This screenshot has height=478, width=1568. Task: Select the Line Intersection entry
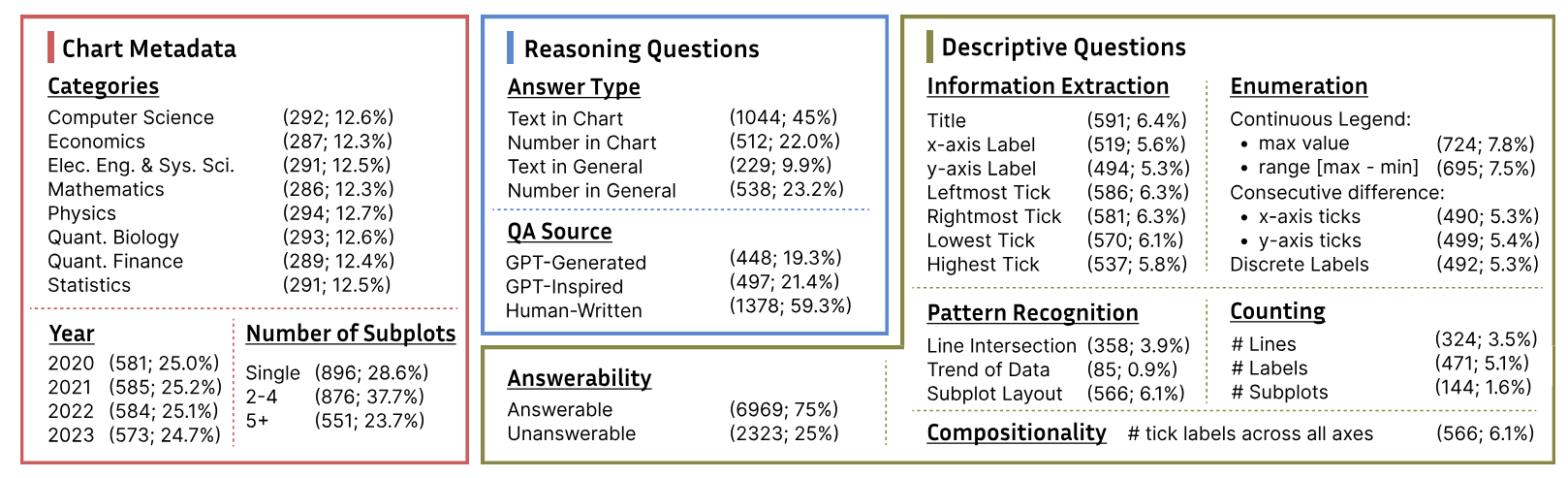tap(1000, 345)
